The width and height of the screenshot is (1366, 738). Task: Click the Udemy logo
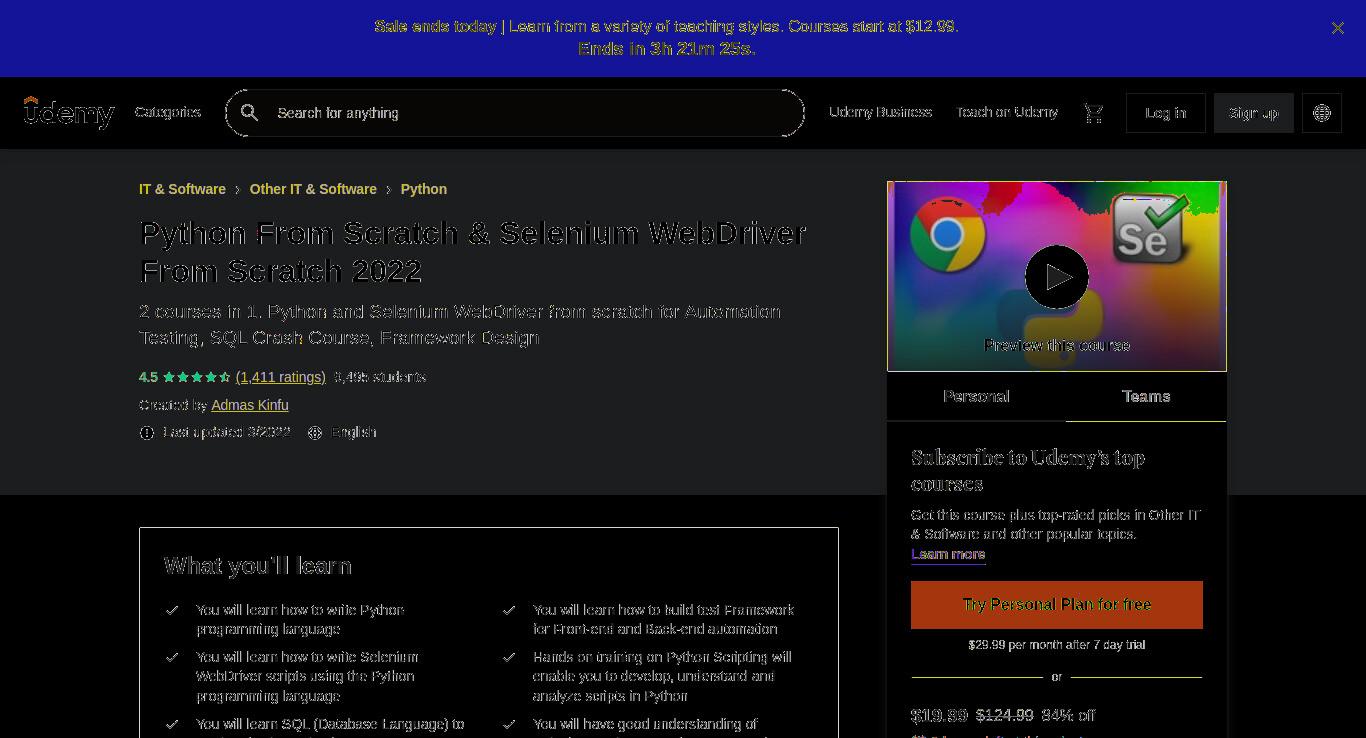tap(69, 112)
